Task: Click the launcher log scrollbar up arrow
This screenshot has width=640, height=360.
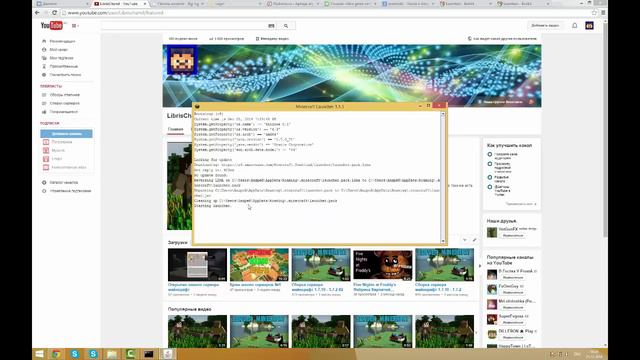Action: pos(443,114)
